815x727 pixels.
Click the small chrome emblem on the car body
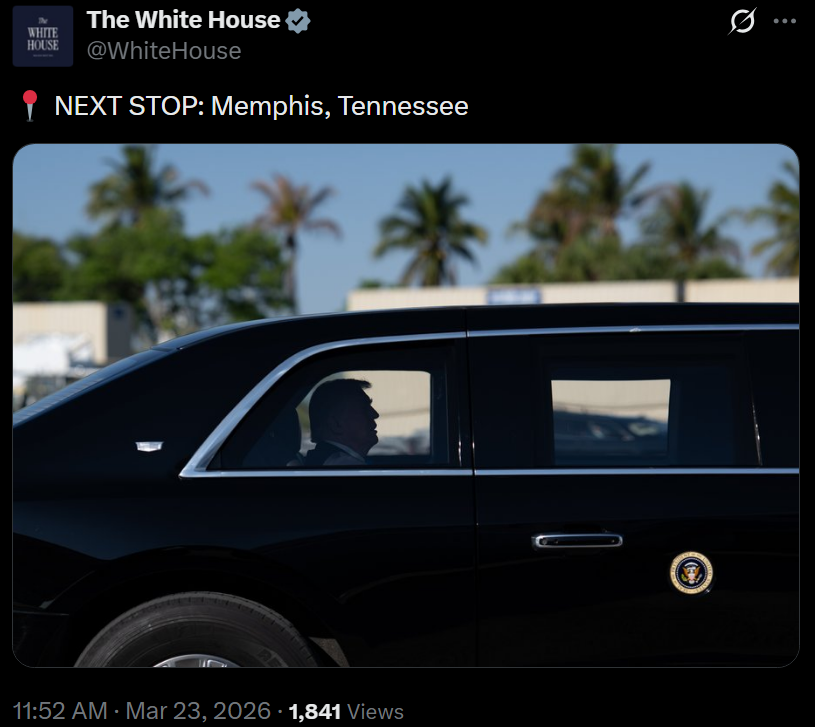[x=148, y=446]
